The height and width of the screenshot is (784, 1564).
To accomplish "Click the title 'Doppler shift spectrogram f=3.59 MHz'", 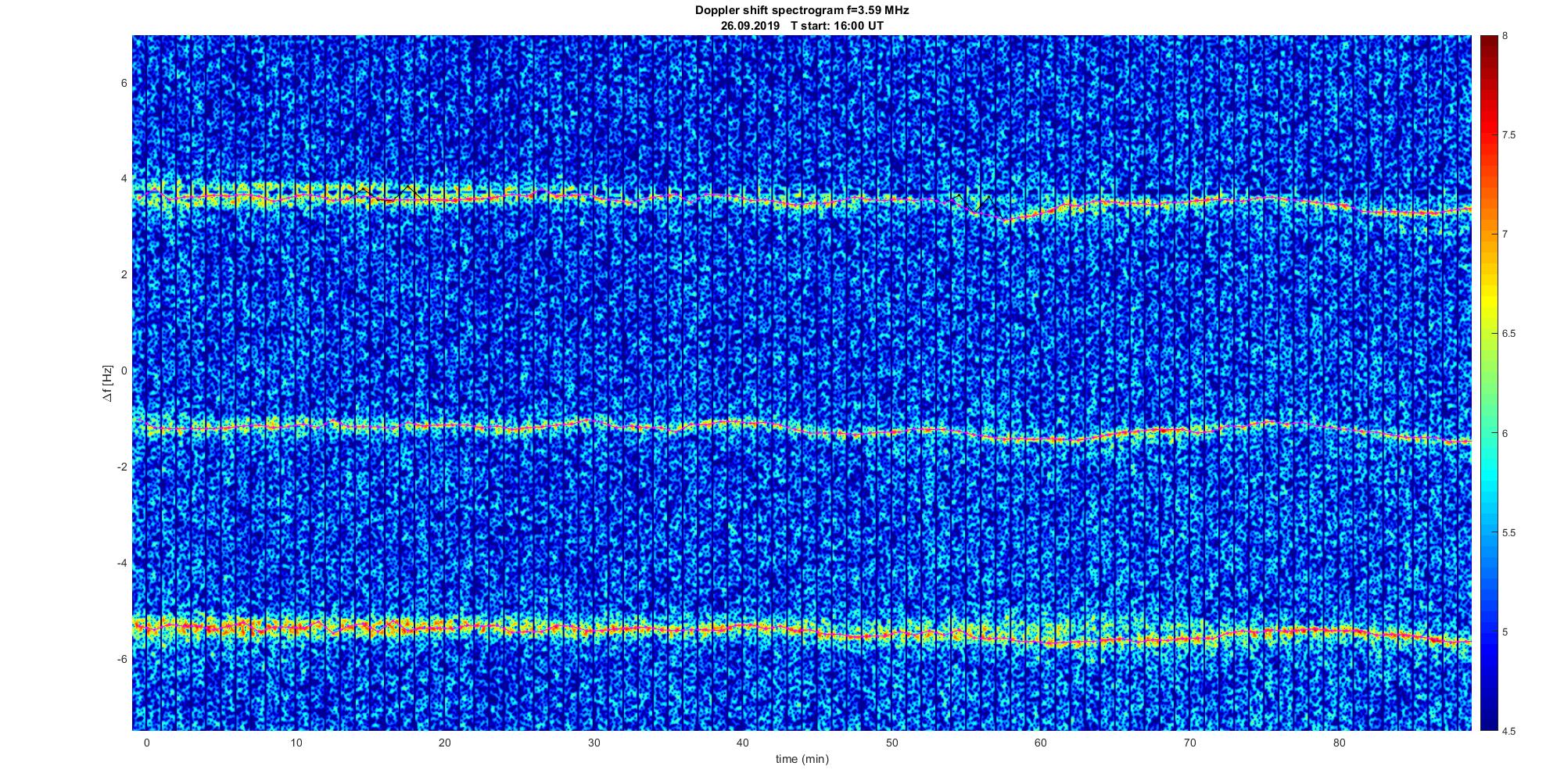I will [802, 10].
